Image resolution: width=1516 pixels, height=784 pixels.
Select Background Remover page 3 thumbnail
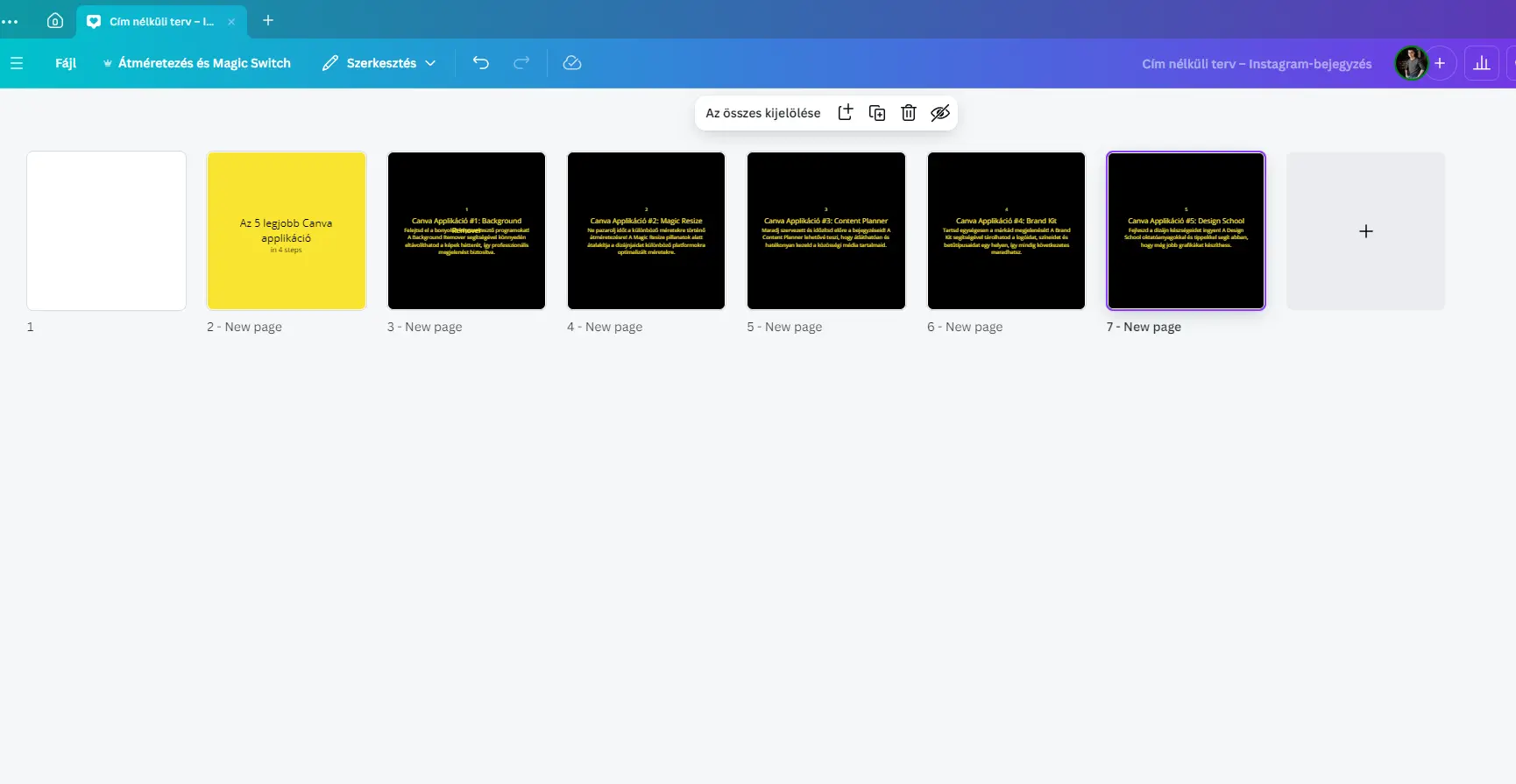click(x=466, y=230)
